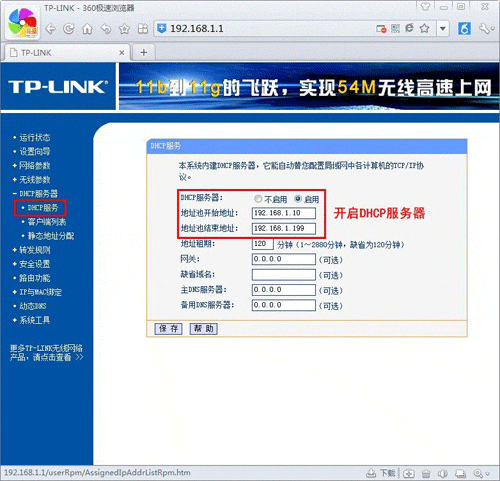
Task: Click 地址池结束地址 field
Action: pos(284,228)
